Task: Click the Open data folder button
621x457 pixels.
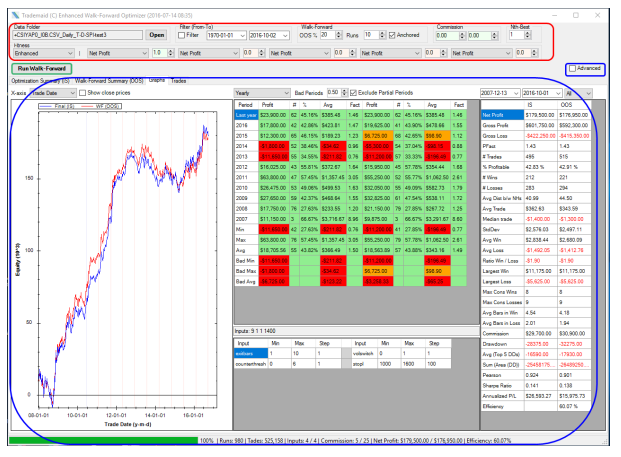Action: coord(157,33)
